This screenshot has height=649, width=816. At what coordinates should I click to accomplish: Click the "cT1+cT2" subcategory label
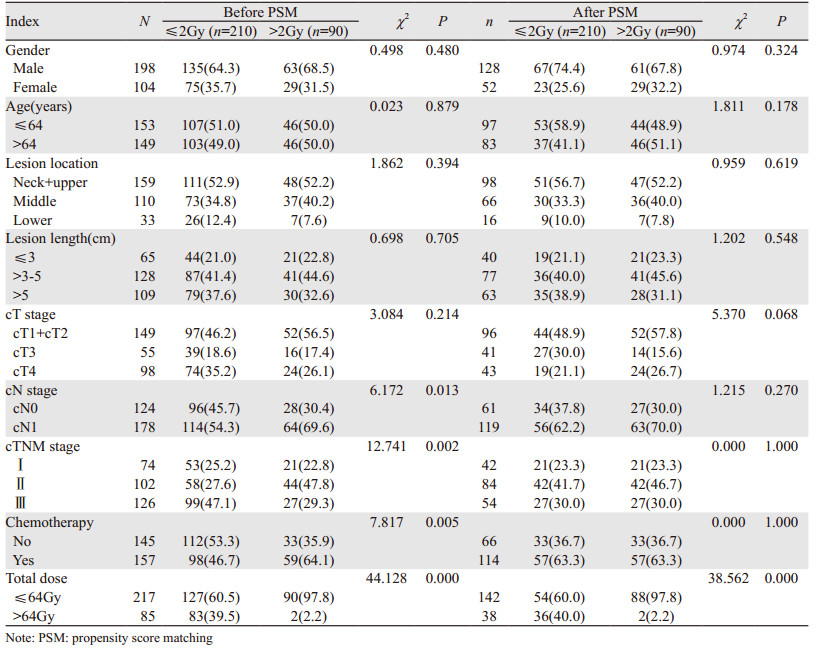(41, 332)
